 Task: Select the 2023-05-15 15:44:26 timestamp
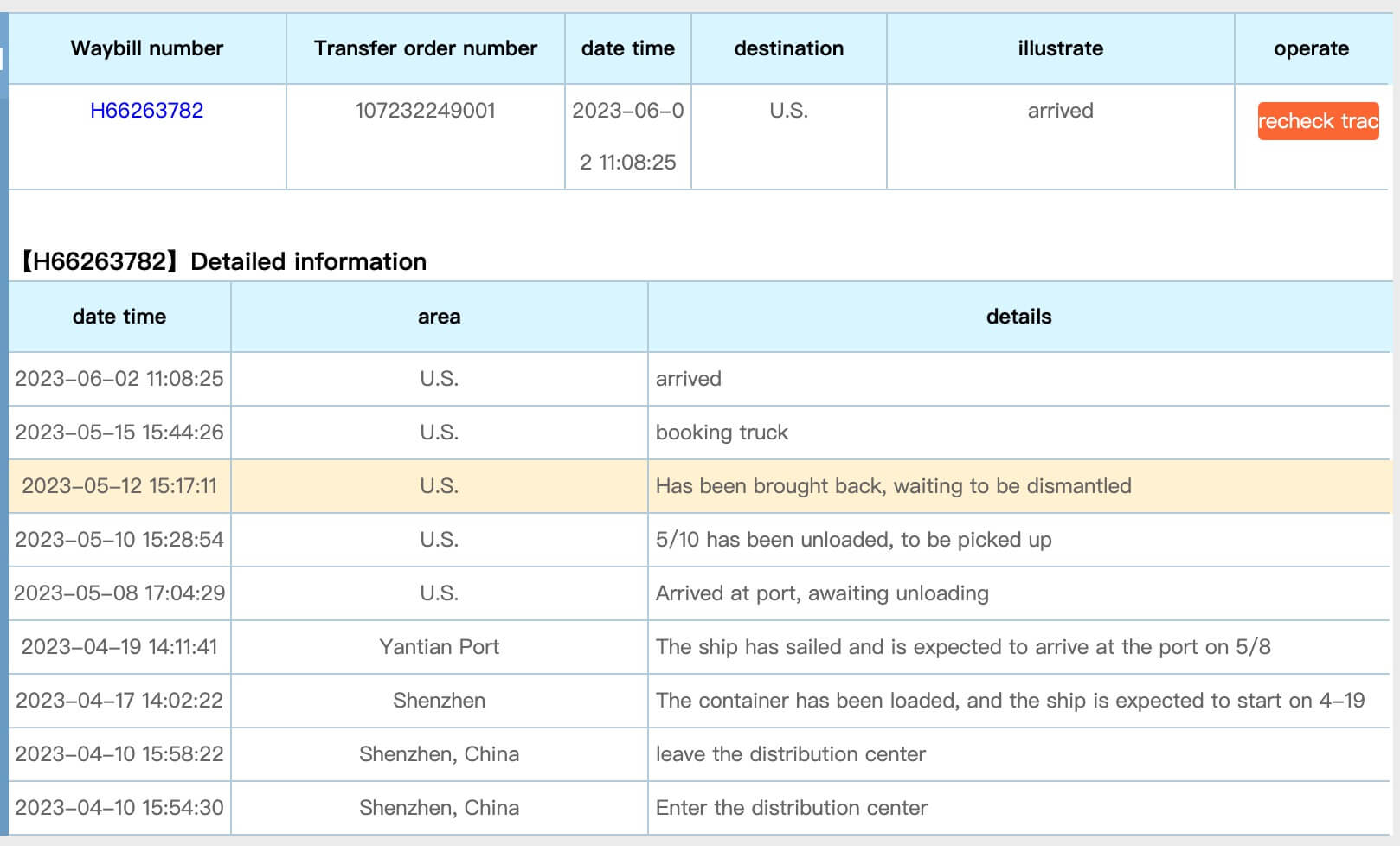coord(119,433)
